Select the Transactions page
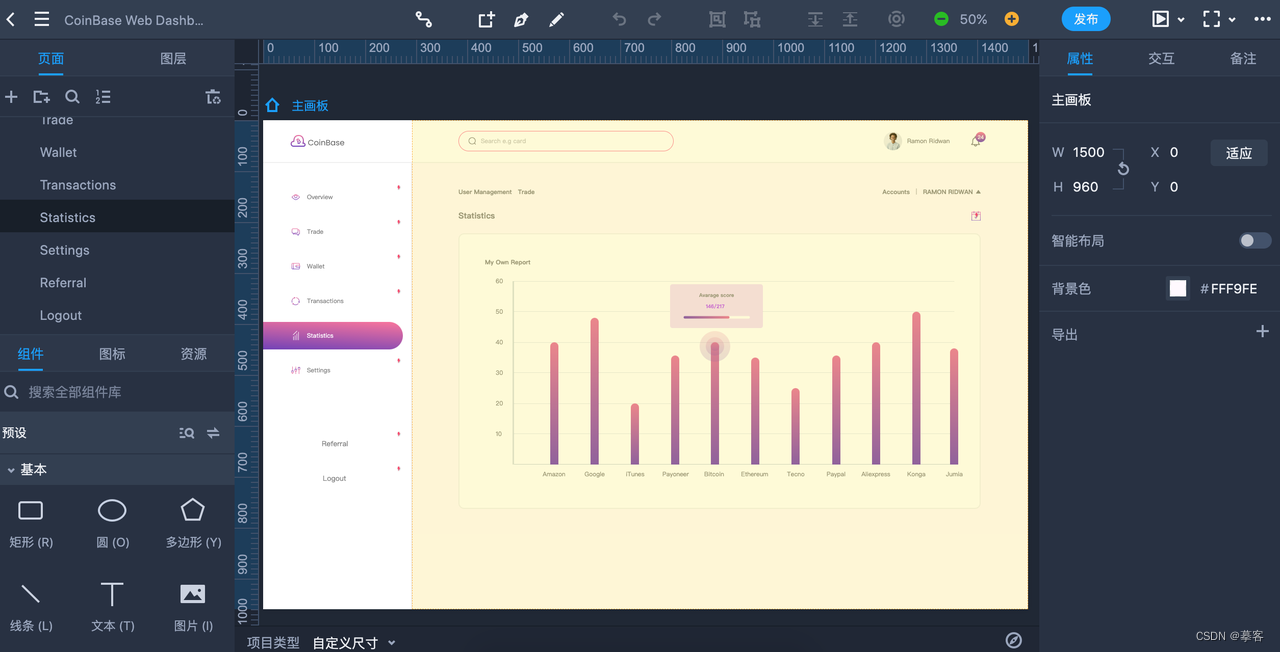The image size is (1280, 652). pyautogui.click(x=117, y=185)
